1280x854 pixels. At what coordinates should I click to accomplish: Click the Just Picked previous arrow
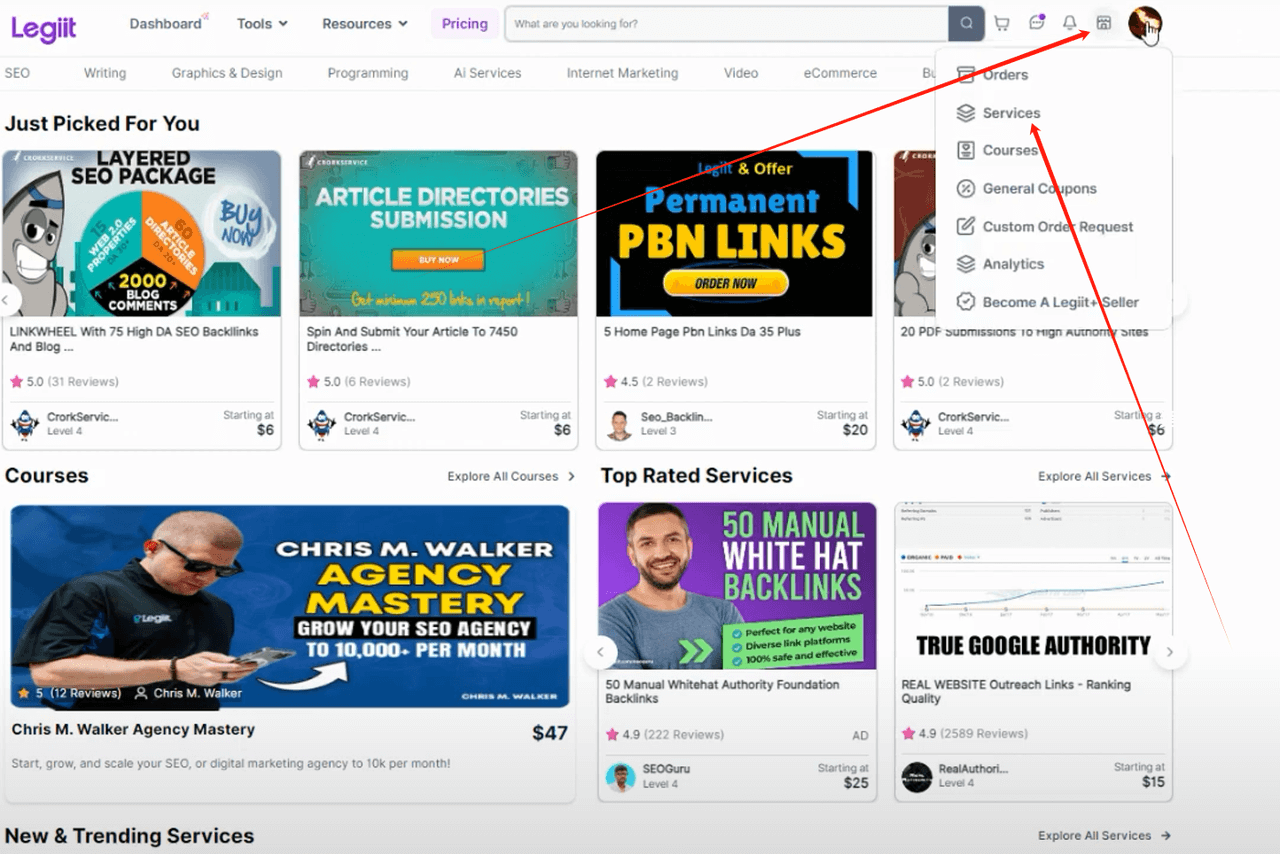(x=7, y=299)
